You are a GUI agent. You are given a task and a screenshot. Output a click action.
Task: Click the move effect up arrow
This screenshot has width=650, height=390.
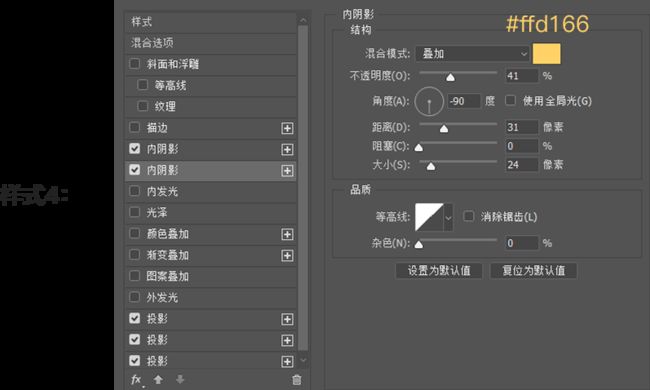(158, 379)
